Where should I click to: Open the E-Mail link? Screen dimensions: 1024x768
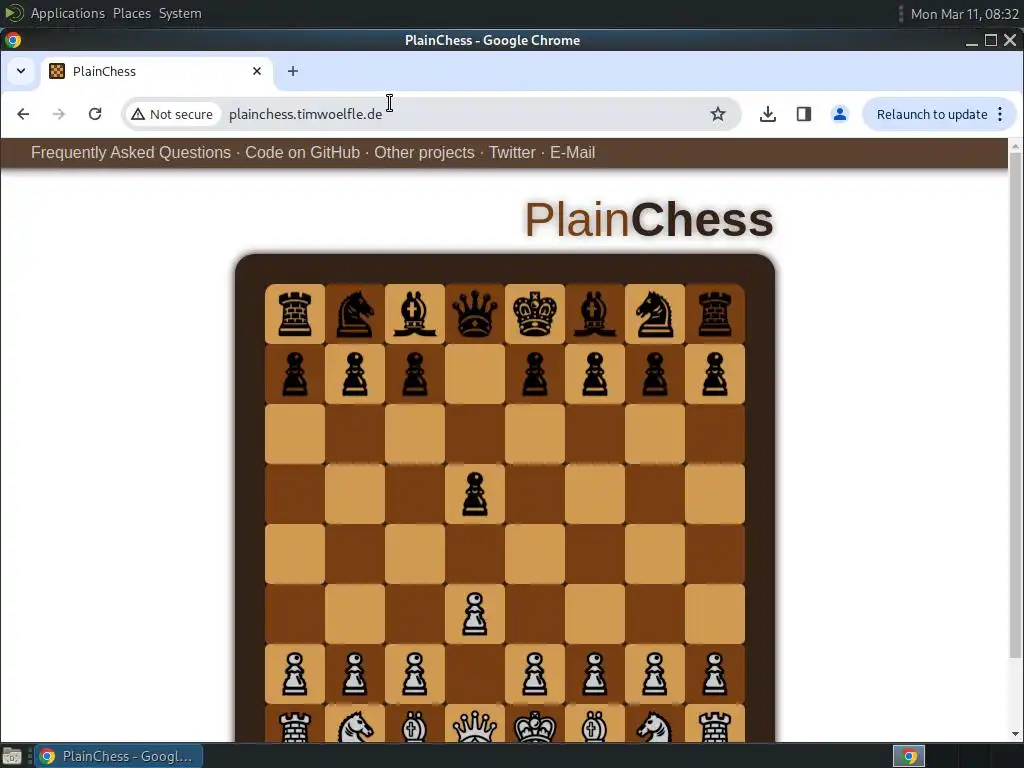point(572,153)
